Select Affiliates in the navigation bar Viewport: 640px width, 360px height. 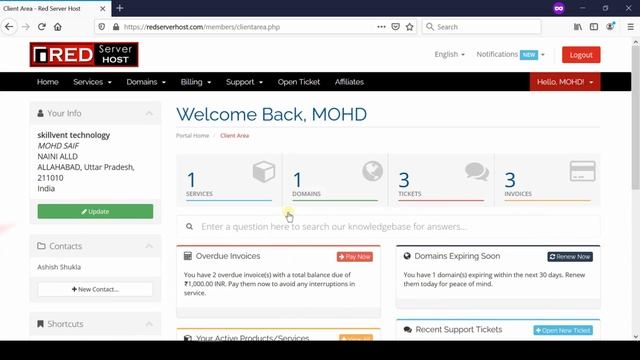349,82
